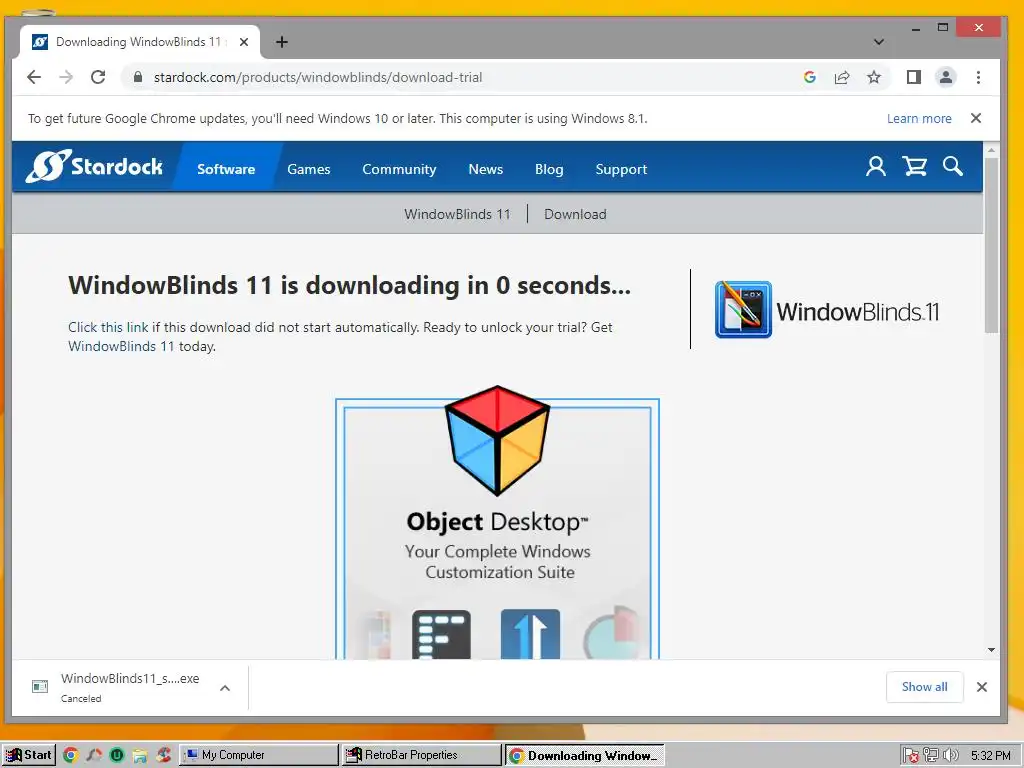The width and height of the screenshot is (1024, 768).
Task: Switch to RetroBar Properties taskbar window
Action: coord(421,755)
